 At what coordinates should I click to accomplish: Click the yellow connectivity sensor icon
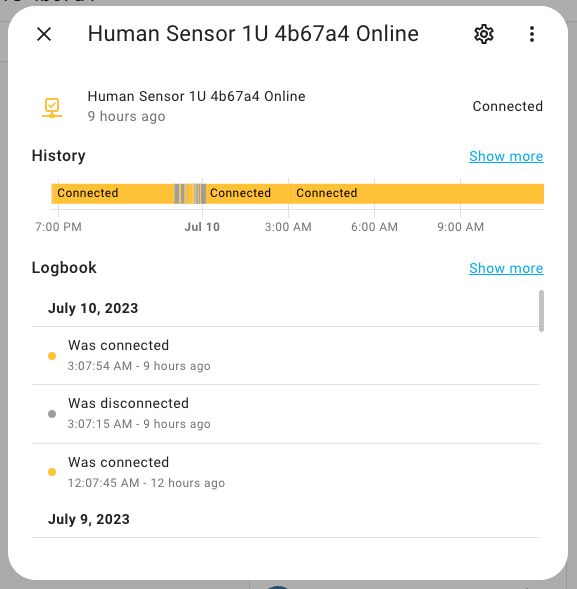(52, 107)
